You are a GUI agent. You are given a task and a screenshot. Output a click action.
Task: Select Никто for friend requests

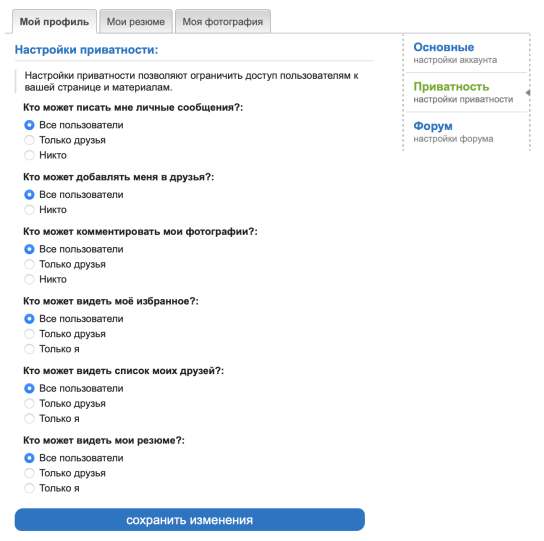[29, 210]
